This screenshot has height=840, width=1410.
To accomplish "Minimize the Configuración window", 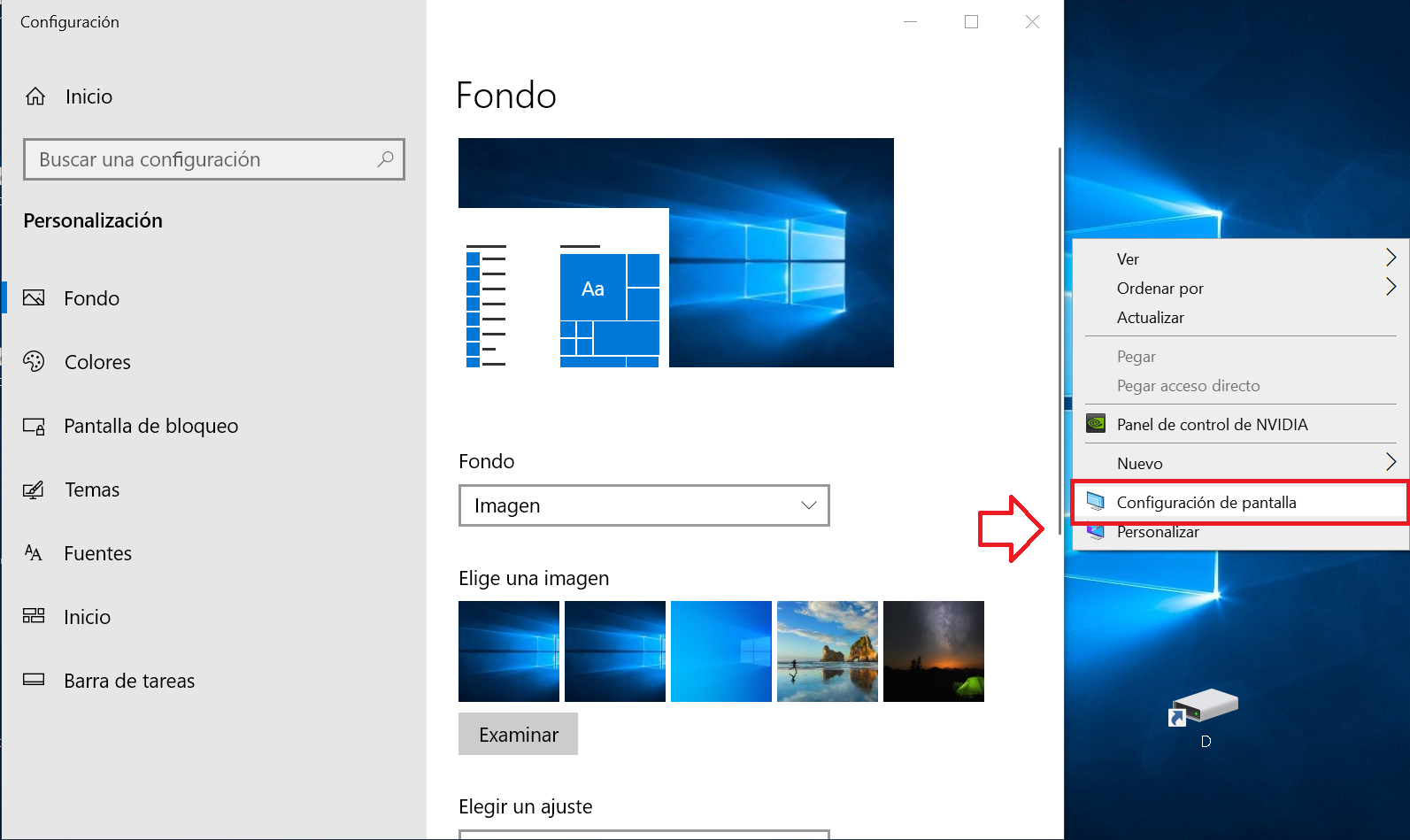I will [x=910, y=21].
